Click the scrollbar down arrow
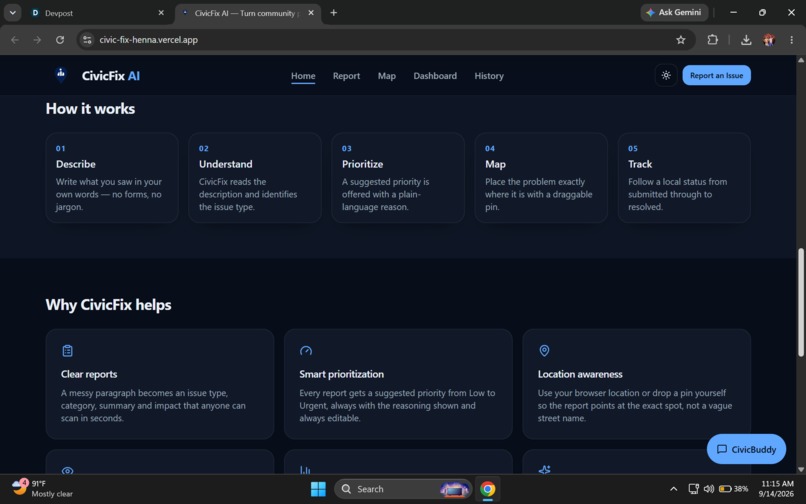Viewport: 806px width, 504px height. pyautogui.click(x=800, y=469)
